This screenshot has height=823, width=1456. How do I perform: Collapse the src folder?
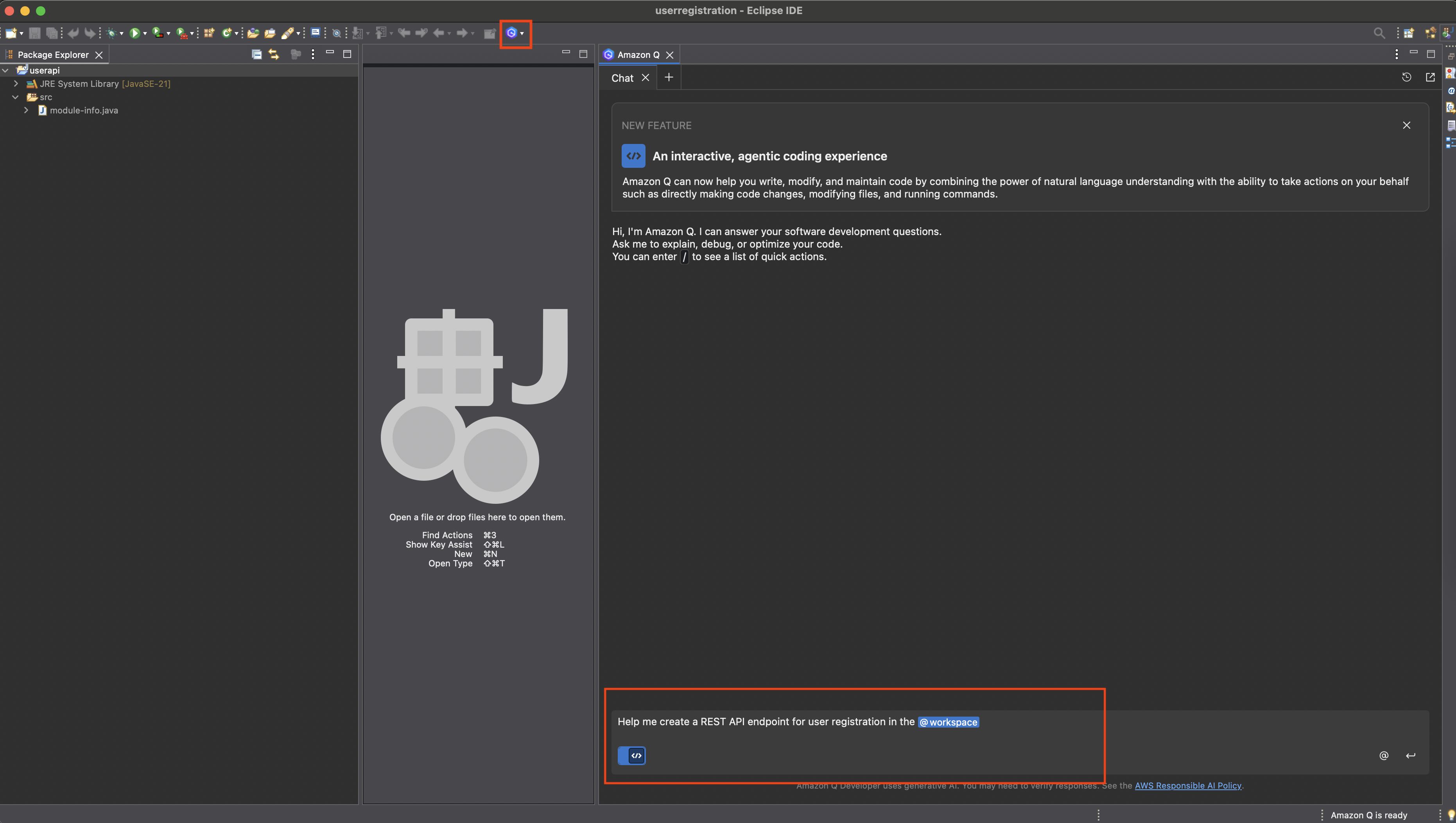coord(15,97)
